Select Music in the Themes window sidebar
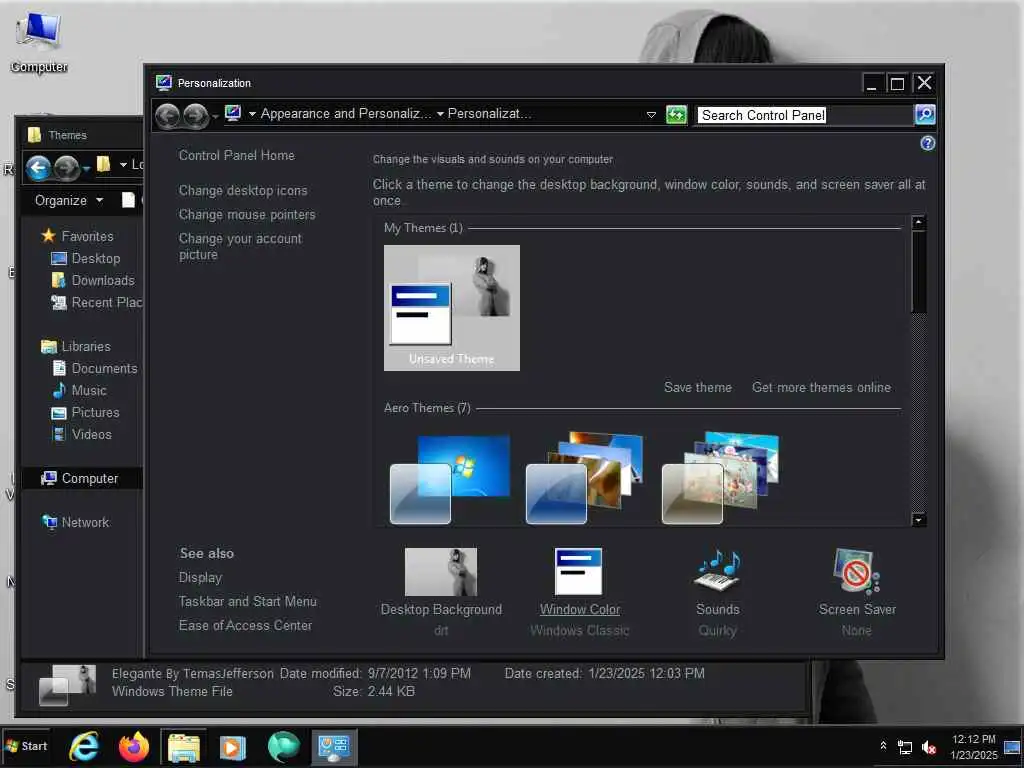1024x768 pixels. click(78, 391)
